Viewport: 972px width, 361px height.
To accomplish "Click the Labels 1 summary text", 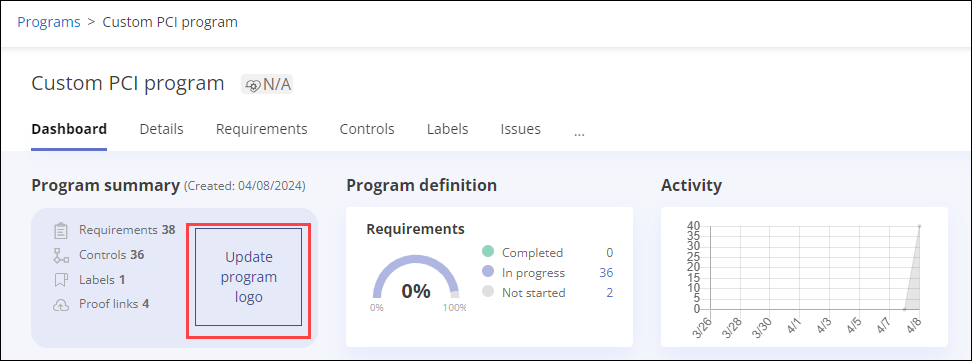I will point(102,280).
